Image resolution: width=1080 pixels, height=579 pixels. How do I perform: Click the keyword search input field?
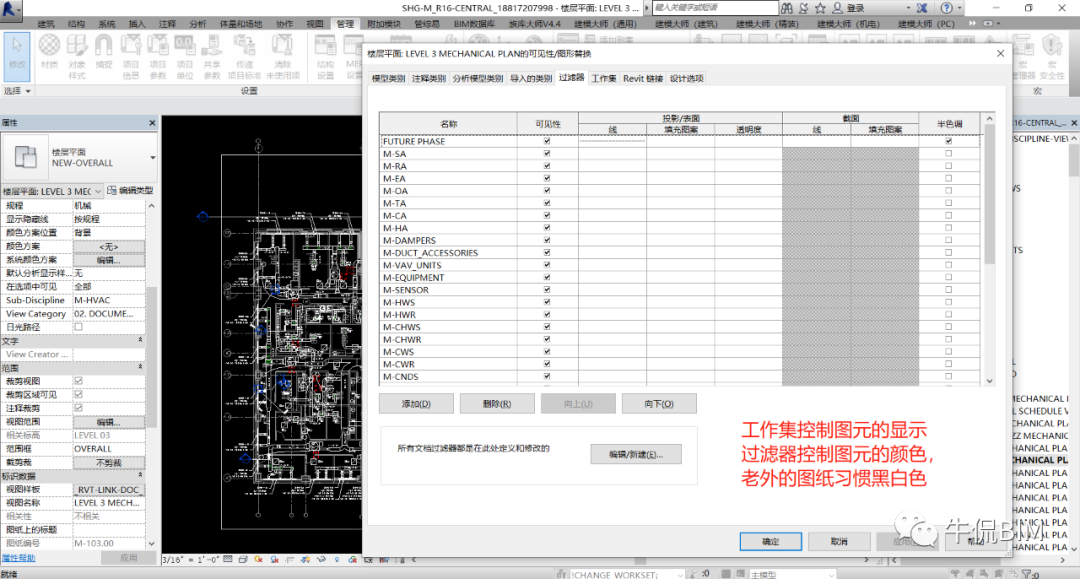point(714,8)
